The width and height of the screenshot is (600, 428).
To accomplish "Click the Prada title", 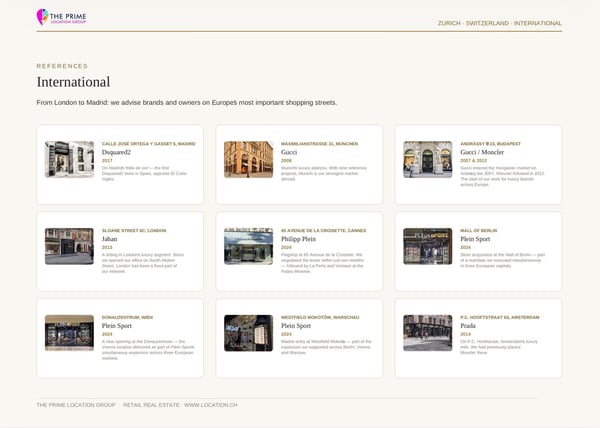I will click(x=468, y=326).
